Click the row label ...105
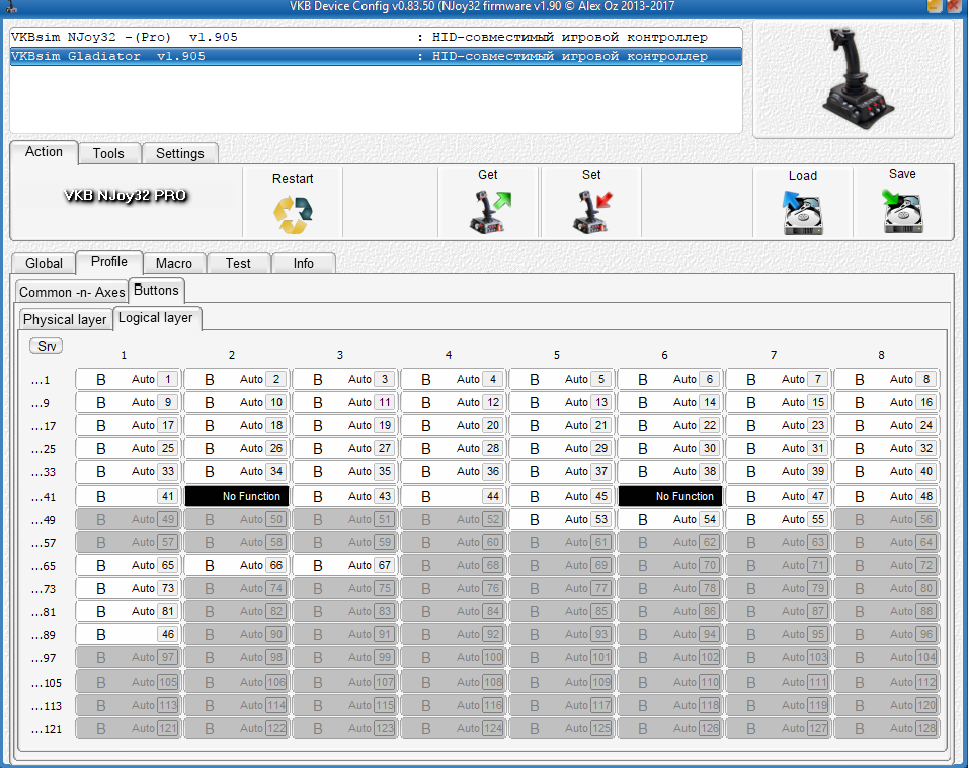 [x=46, y=683]
